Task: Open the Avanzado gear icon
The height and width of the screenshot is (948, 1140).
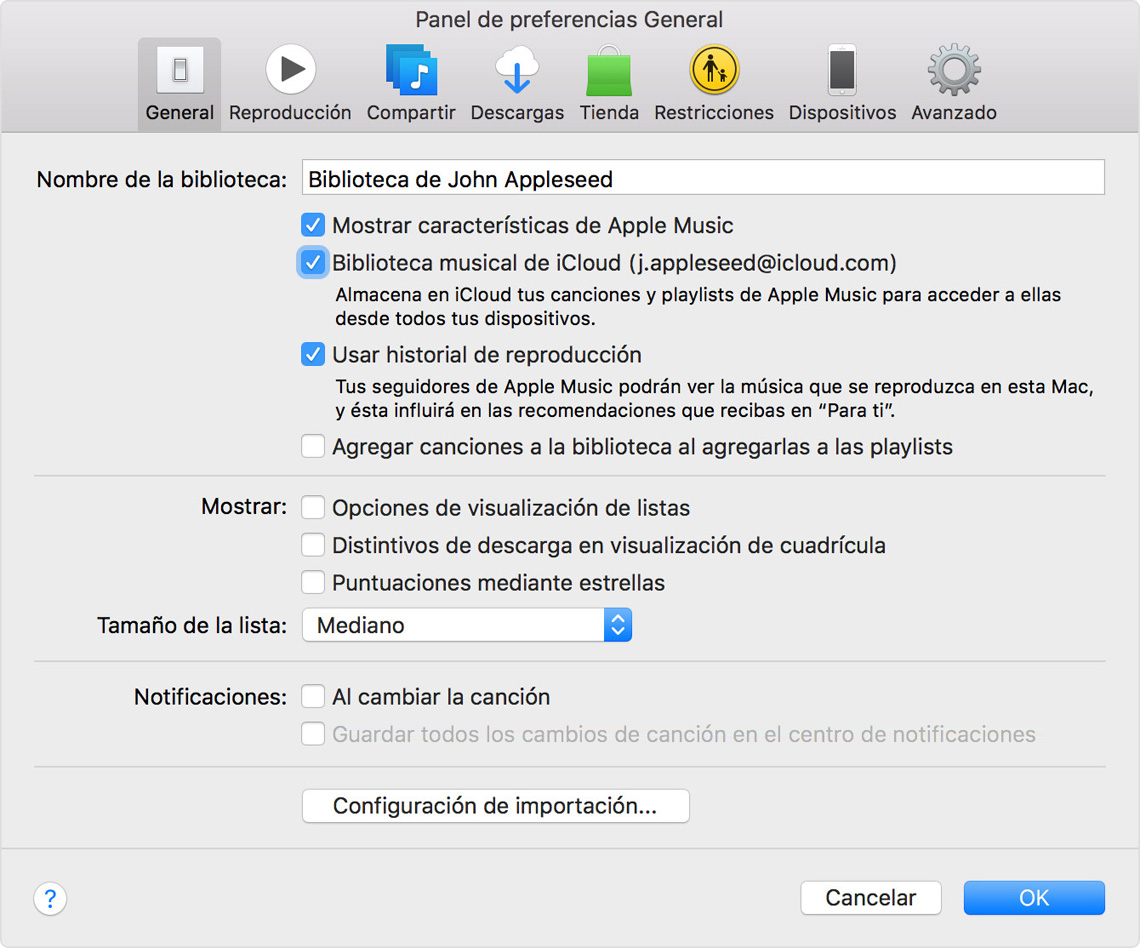Action: 954,71
